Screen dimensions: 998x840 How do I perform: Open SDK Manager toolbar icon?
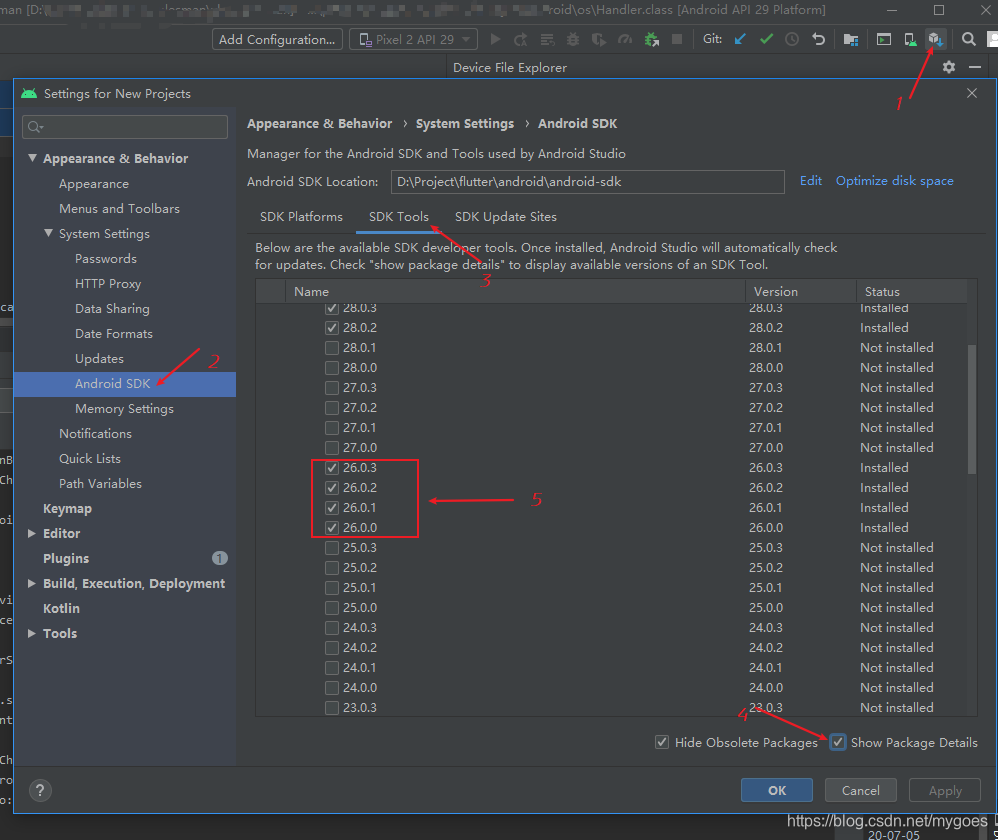[x=936, y=39]
